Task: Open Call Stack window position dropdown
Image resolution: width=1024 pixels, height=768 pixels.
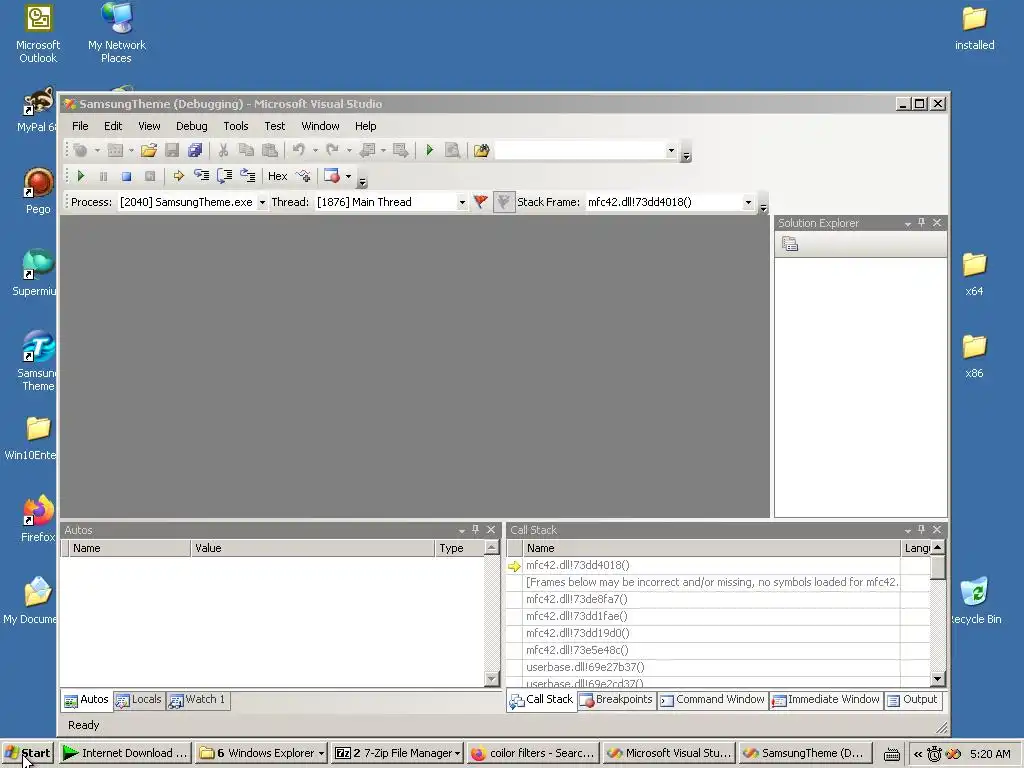Action: tap(907, 530)
